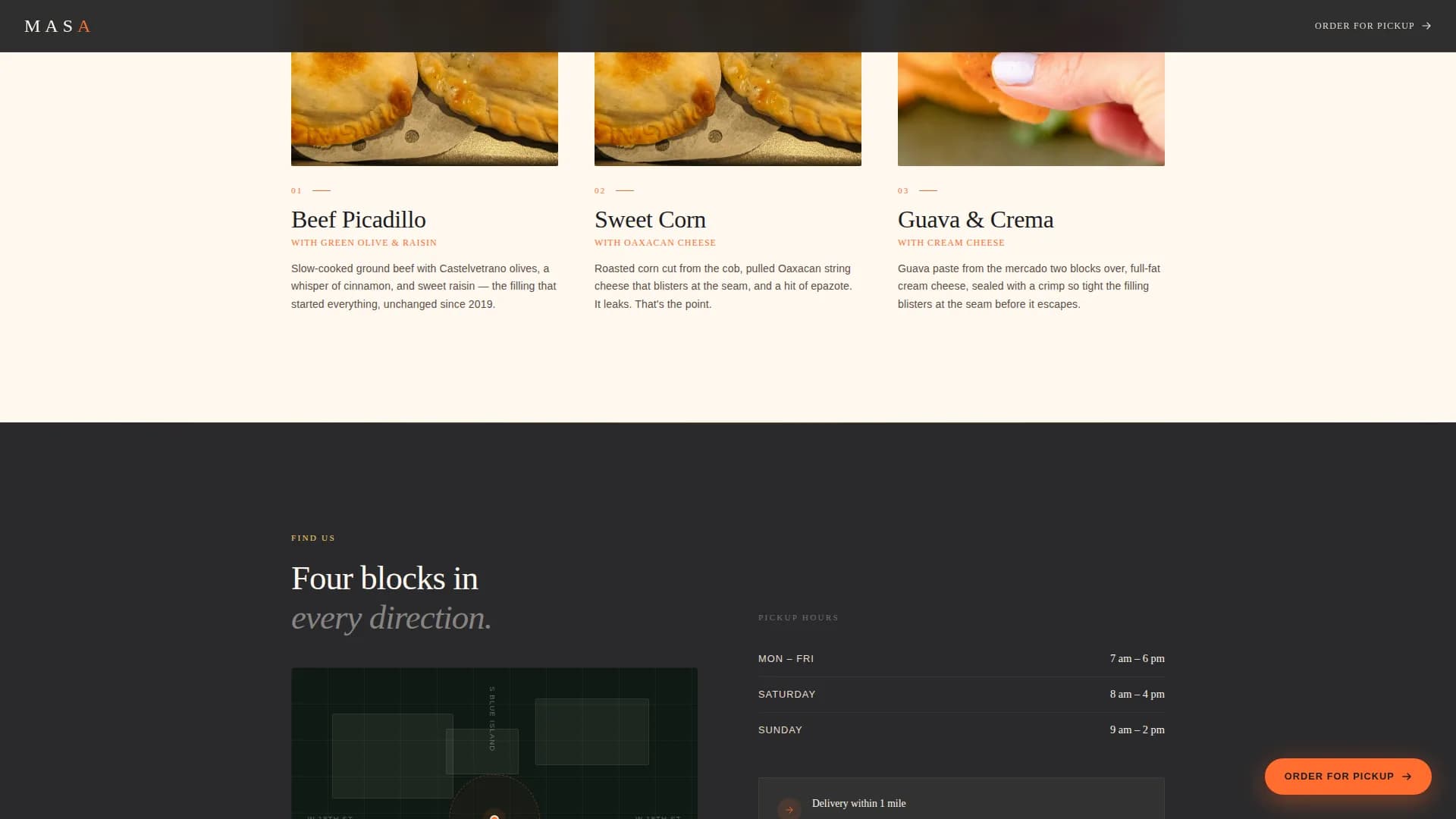This screenshot has width=1456, height=819.
Task: Click the floating Order for Pickup button
Action: [1348, 777]
